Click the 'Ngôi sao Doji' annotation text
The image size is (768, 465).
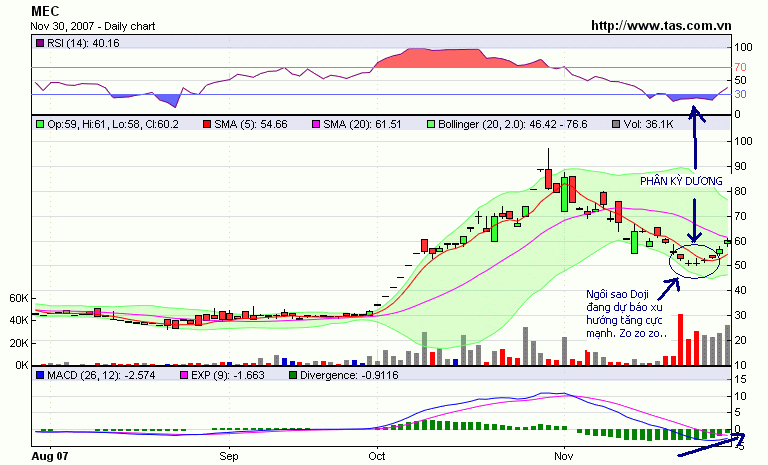[618, 294]
